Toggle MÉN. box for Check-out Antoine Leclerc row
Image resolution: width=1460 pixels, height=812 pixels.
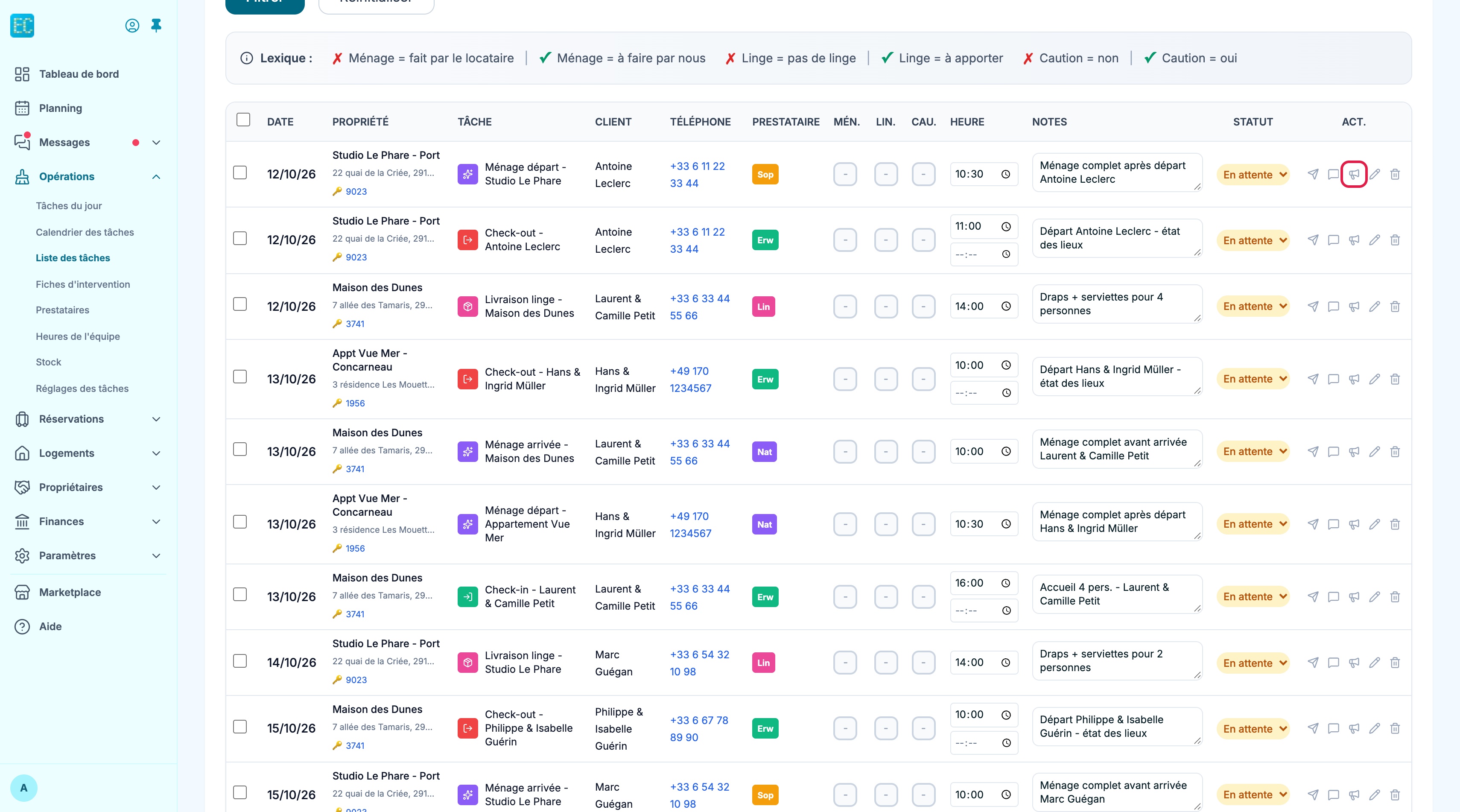pos(845,240)
